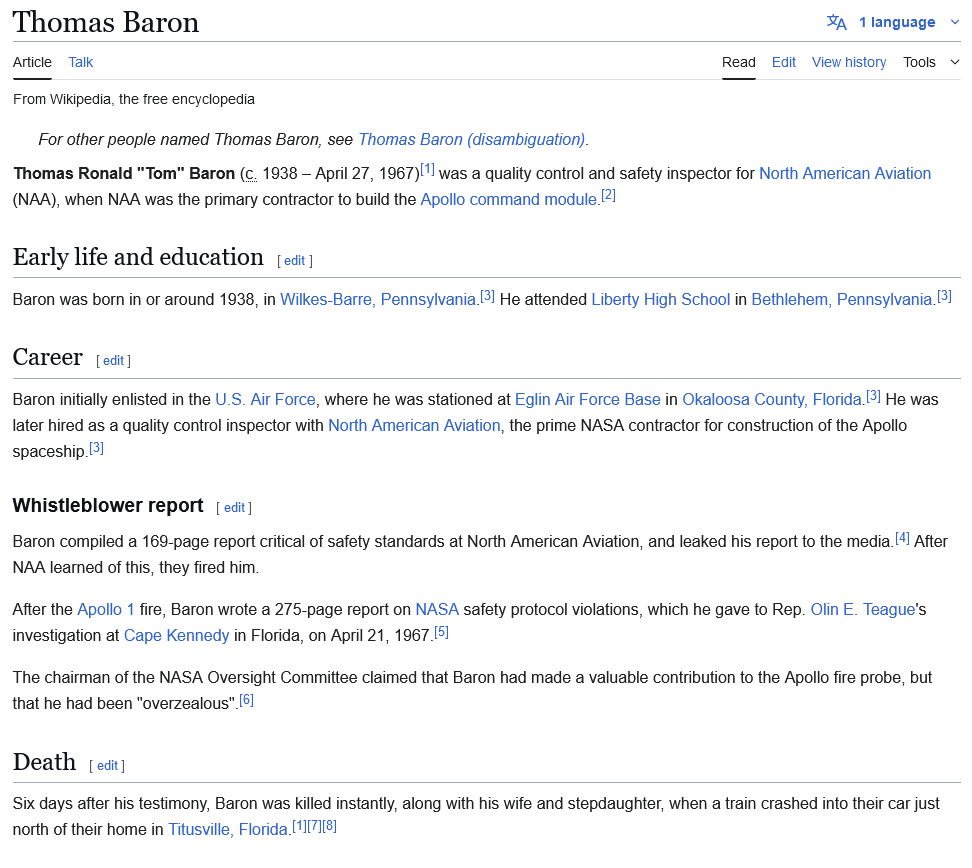972x868 pixels.
Task: Open the Apollo 1 link
Action: (x=105, y=610)
